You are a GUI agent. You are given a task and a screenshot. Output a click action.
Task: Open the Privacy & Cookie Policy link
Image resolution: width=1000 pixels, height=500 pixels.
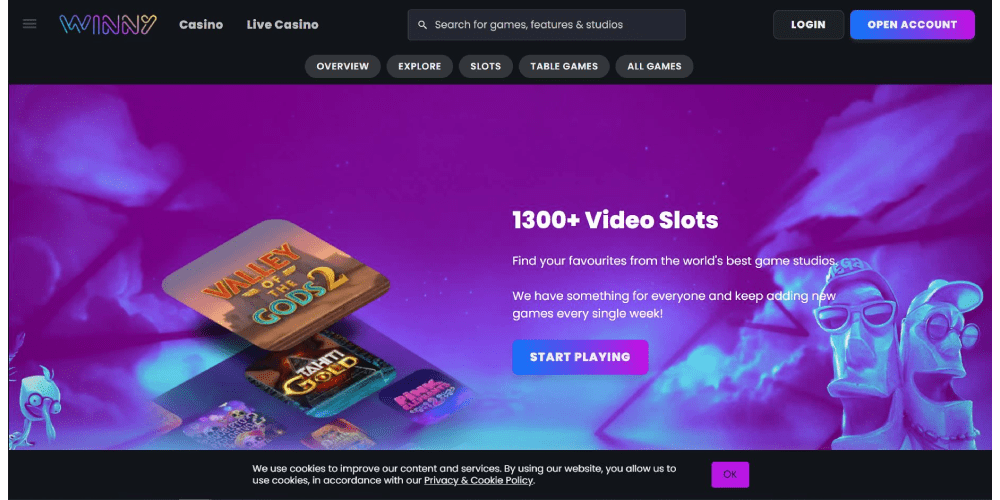pyautogui.click(x=478, y=480)
